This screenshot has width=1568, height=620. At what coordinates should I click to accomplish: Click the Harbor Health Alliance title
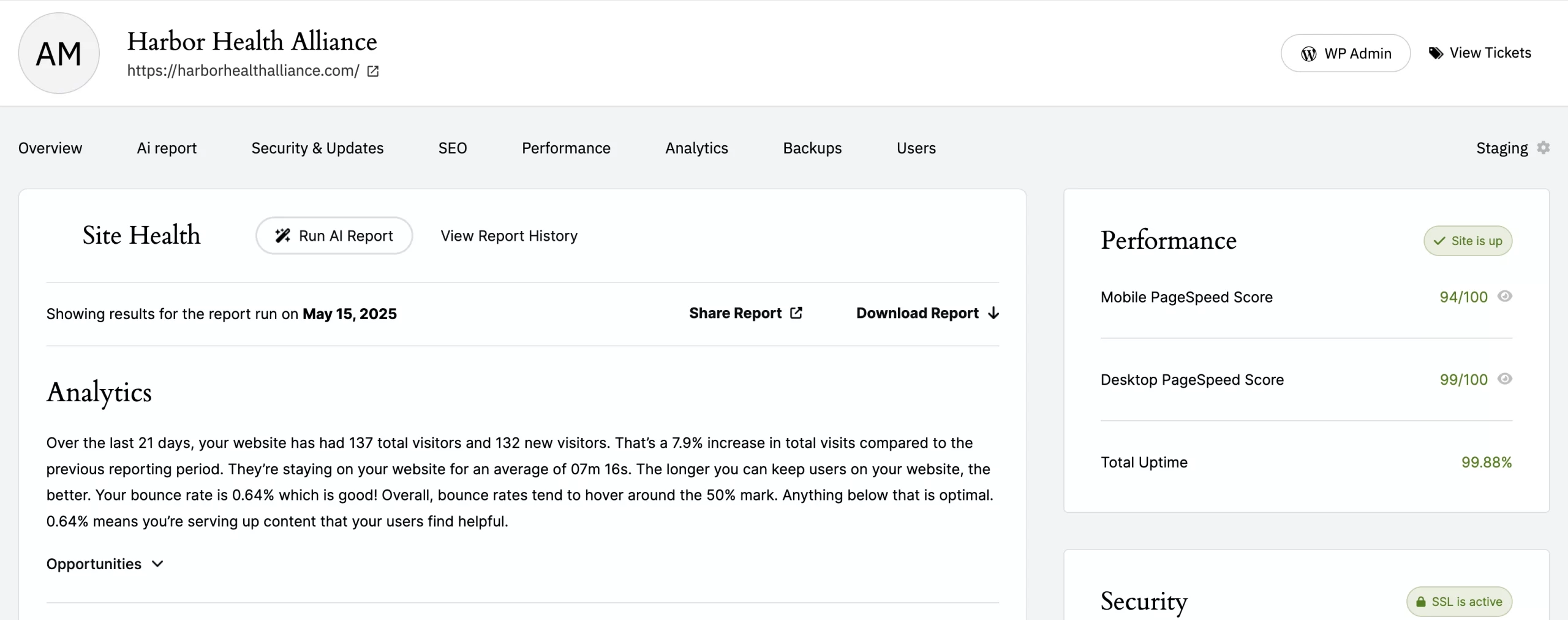pyautogui.click(x=252, y=41)
